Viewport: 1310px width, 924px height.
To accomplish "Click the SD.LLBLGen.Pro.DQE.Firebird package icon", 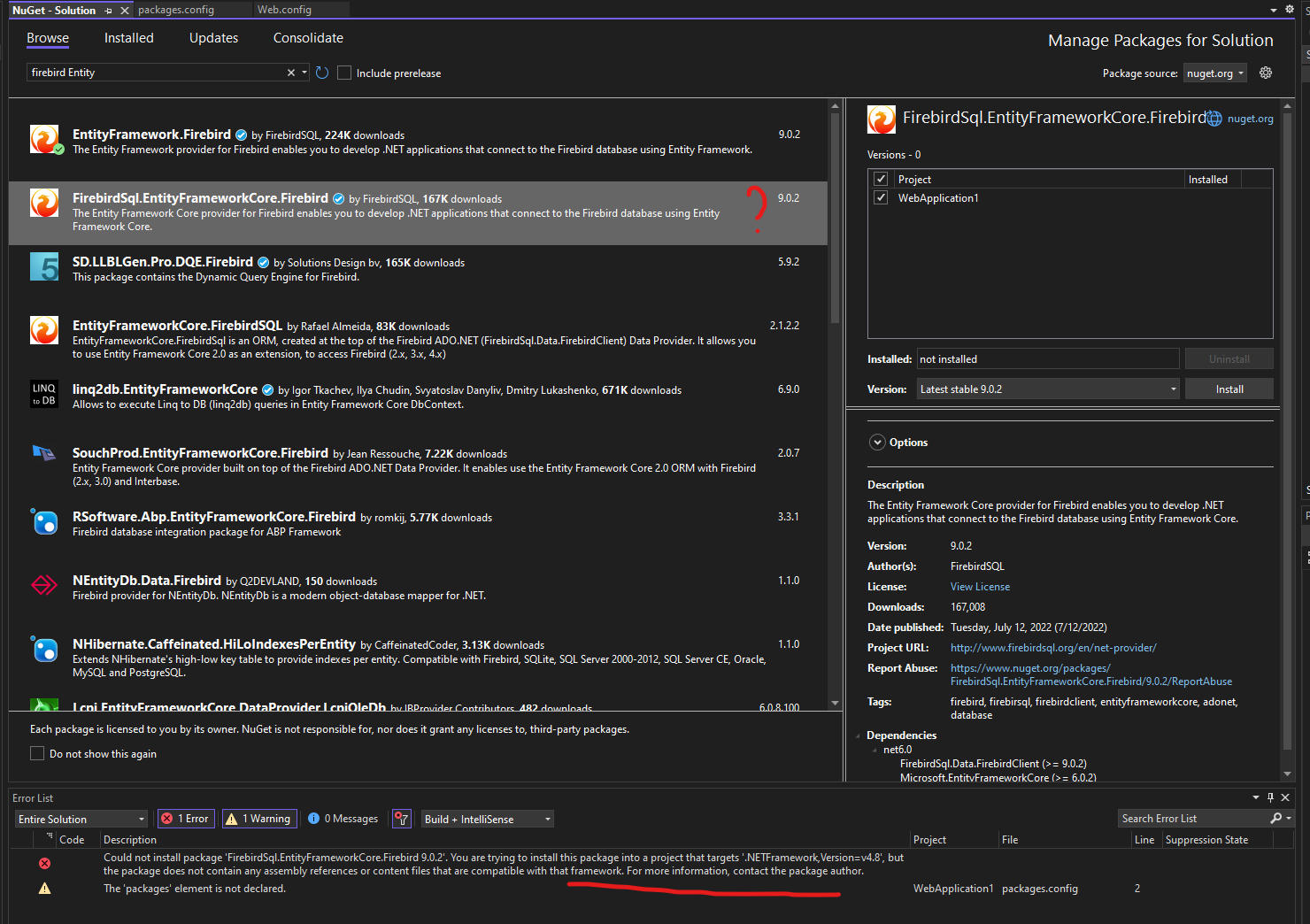I will click(x=44, y=266).
